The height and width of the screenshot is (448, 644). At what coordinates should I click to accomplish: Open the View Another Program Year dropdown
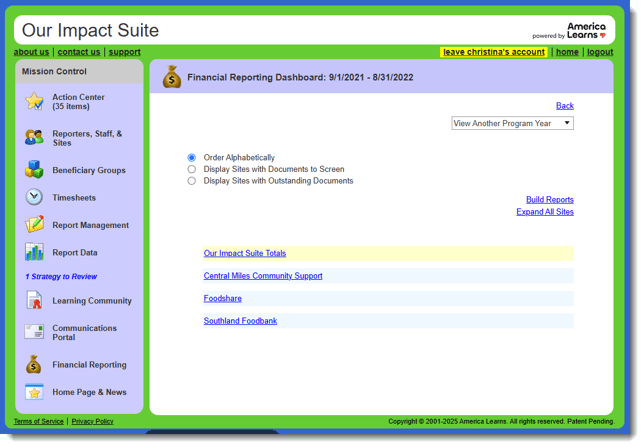[512, 124]
